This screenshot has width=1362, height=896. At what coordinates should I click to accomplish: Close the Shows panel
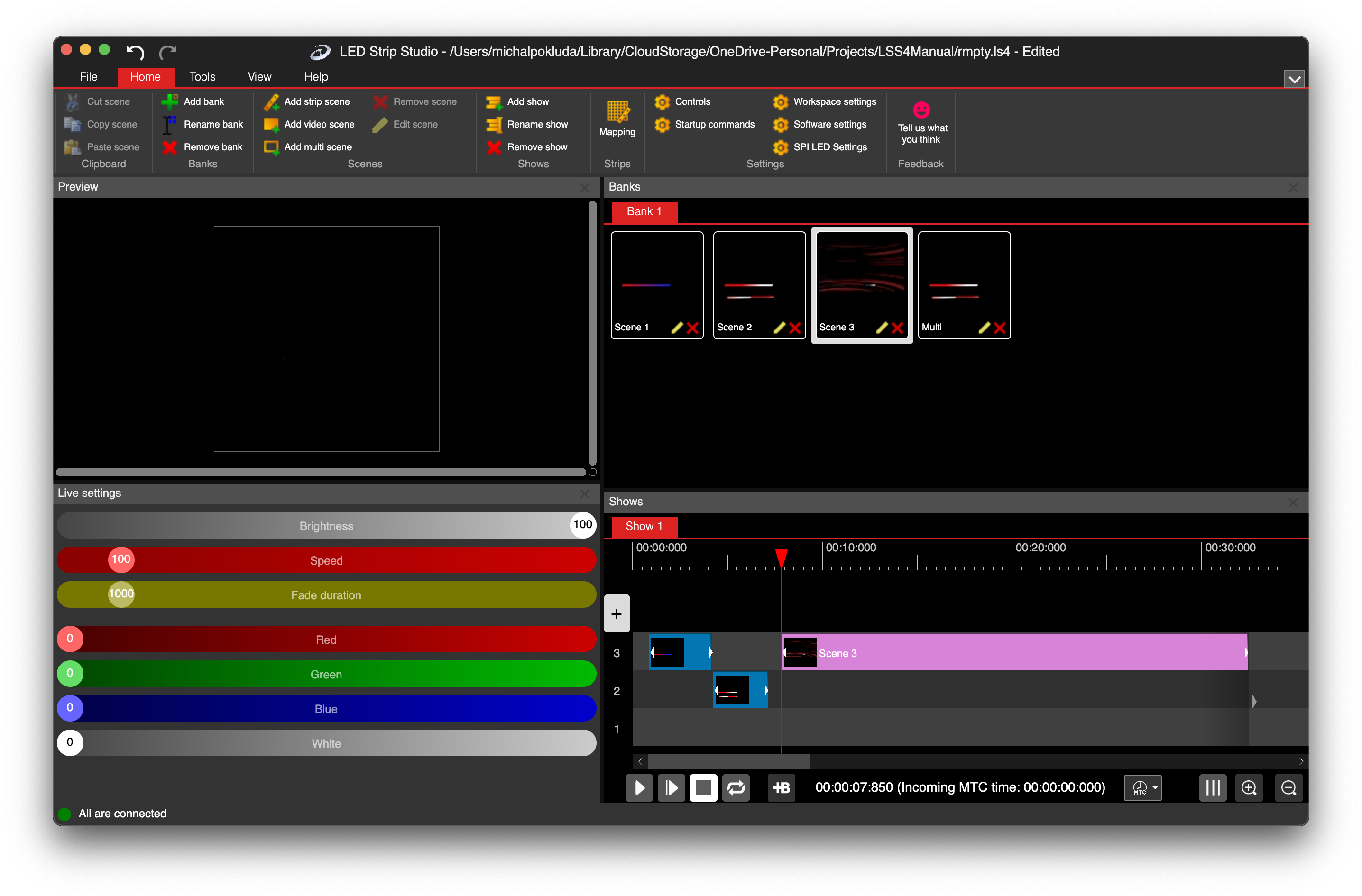pos(1293,503)
